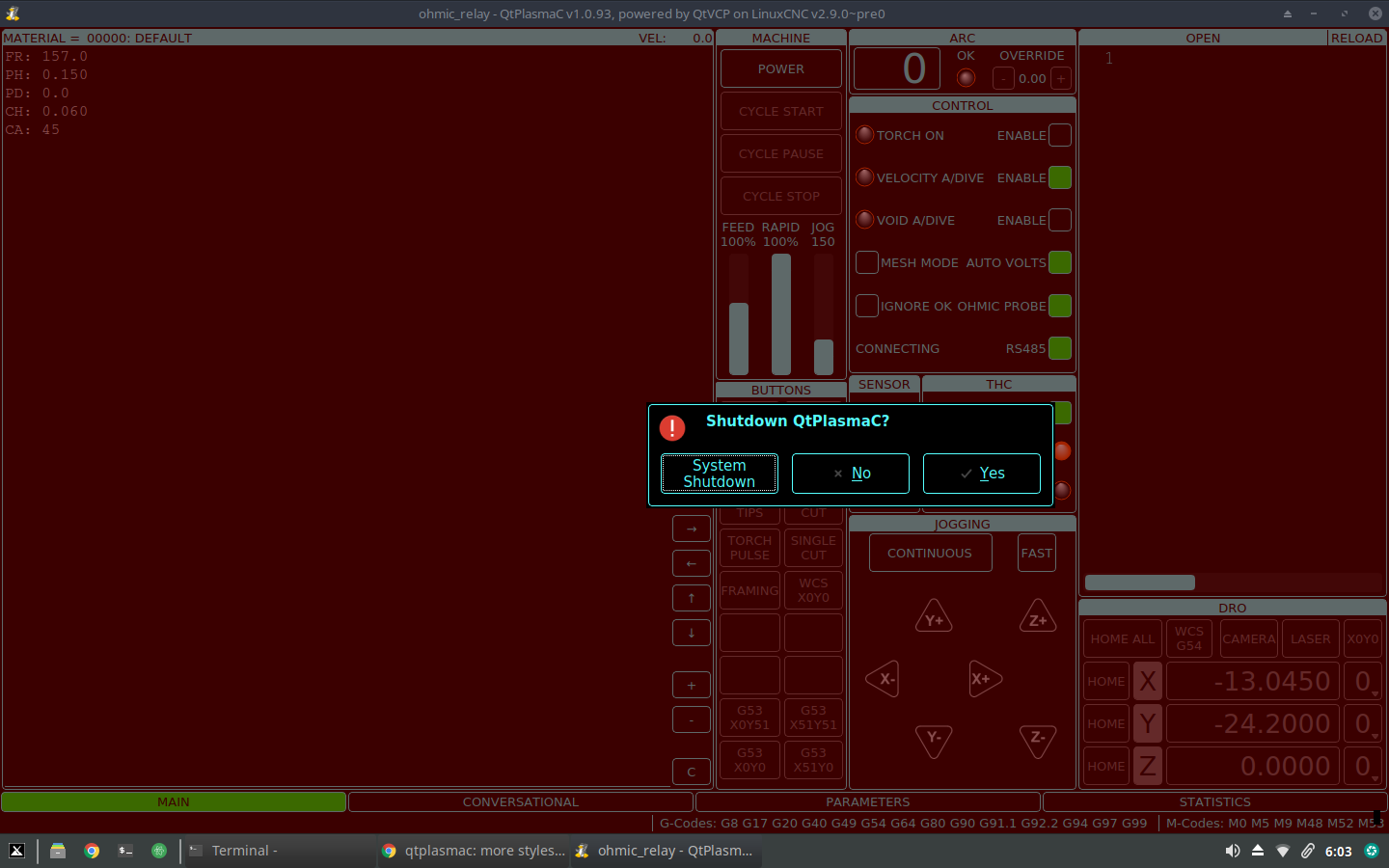Switch to Terminal taskbar window
This screenshot has height=868, width=1389.
tap(280, 851)
